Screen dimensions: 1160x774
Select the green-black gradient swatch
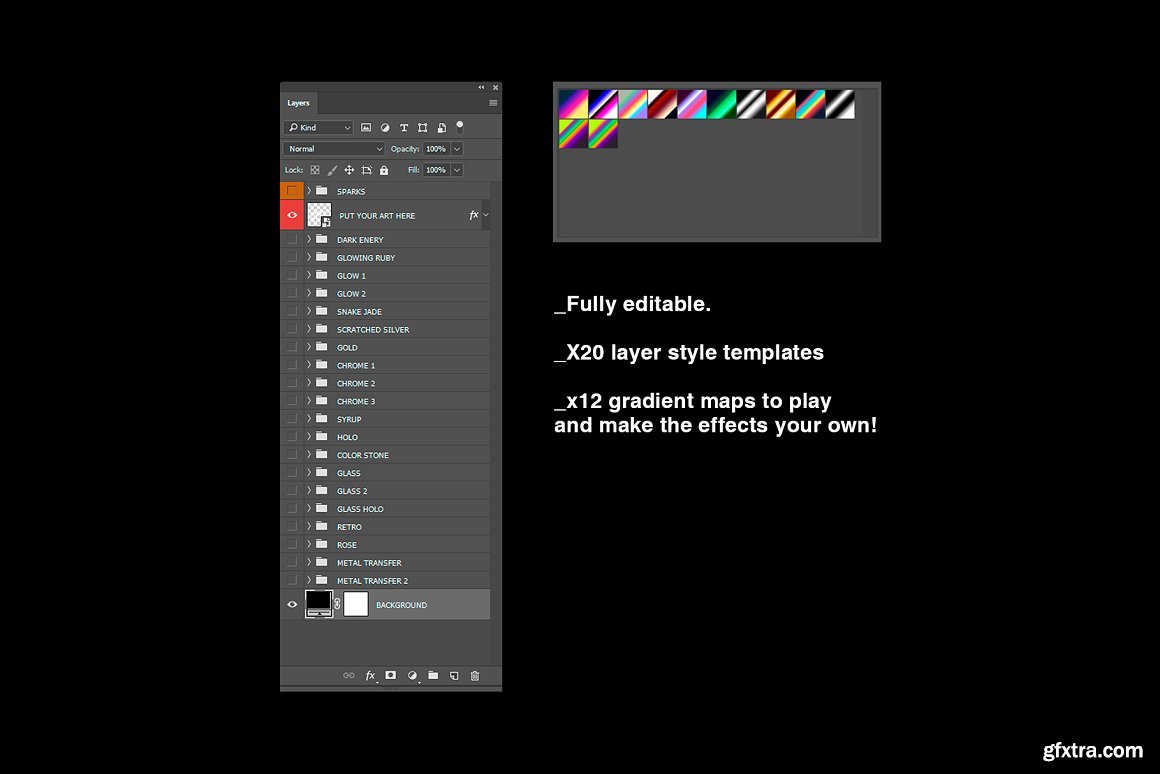click(722, 104)
